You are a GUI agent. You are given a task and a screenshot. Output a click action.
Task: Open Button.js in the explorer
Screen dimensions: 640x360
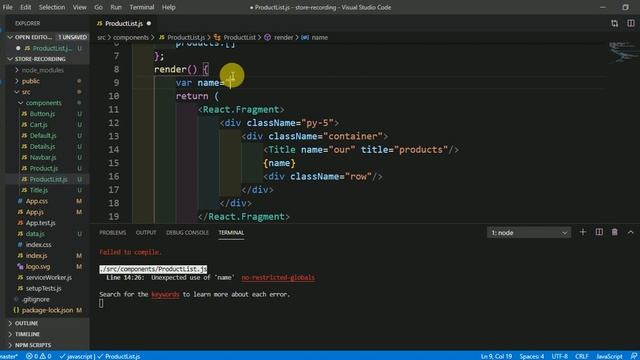[x=42, y=114]
